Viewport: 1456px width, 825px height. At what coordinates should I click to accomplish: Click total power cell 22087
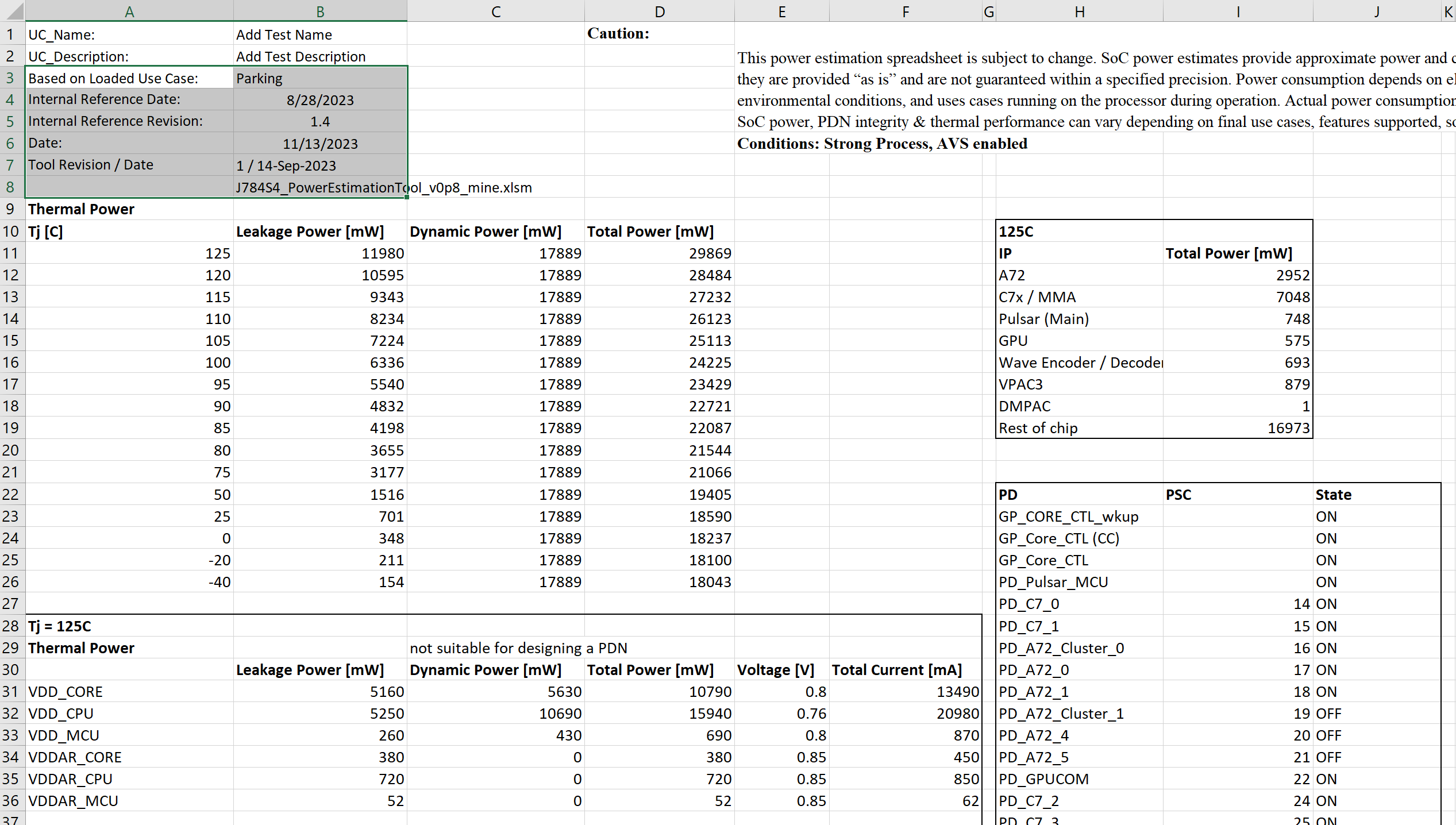coord(660,428)
